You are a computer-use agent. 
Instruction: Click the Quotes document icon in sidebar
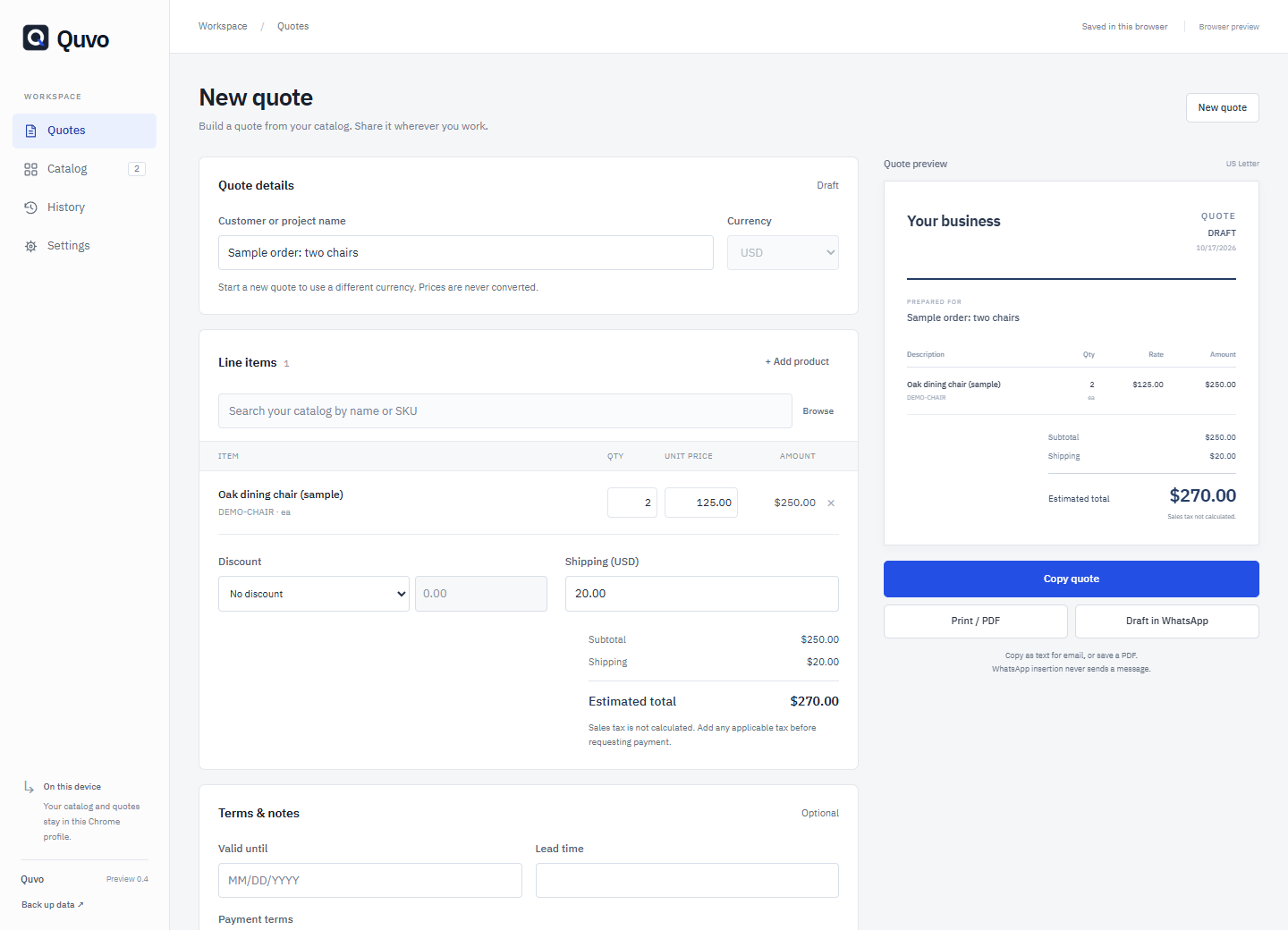coord(31,131)
